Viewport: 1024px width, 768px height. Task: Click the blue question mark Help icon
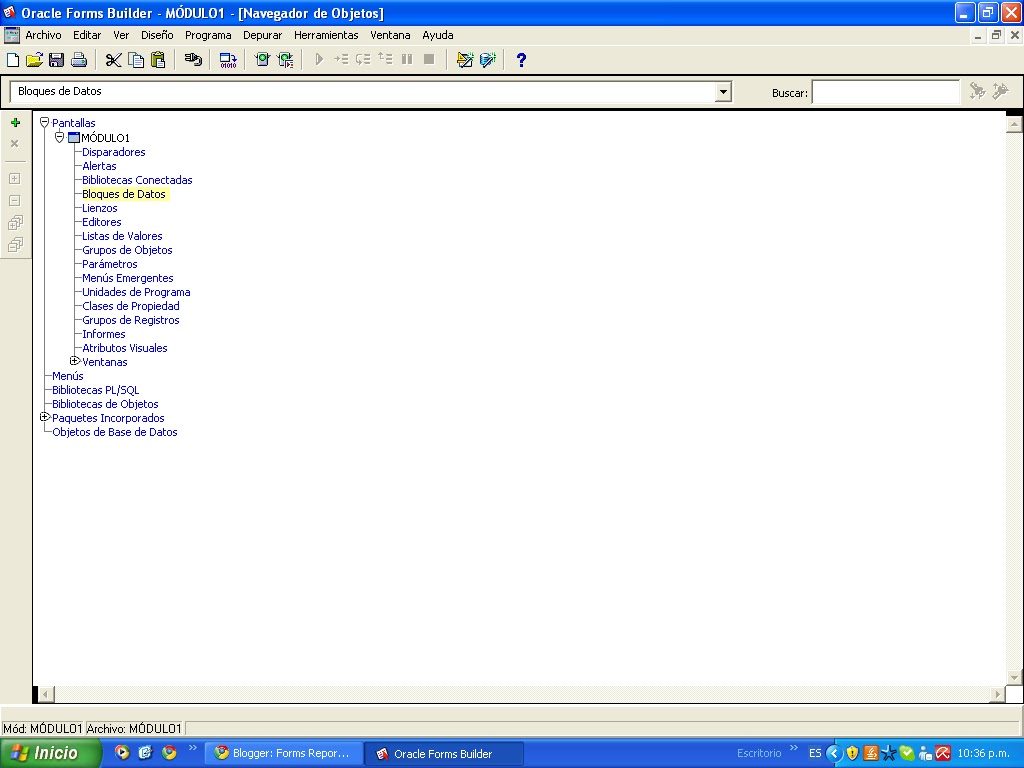(x=521, y=60)
